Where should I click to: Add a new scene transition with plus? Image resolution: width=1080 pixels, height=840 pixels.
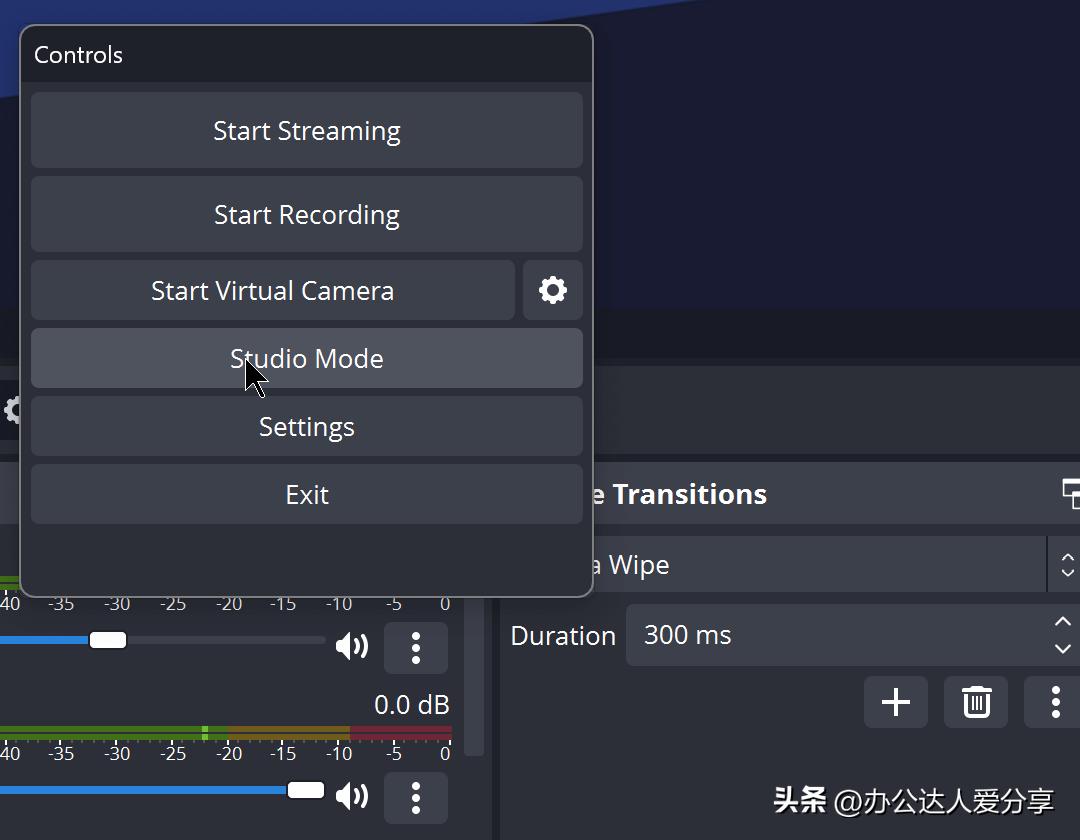pos(895,702)
